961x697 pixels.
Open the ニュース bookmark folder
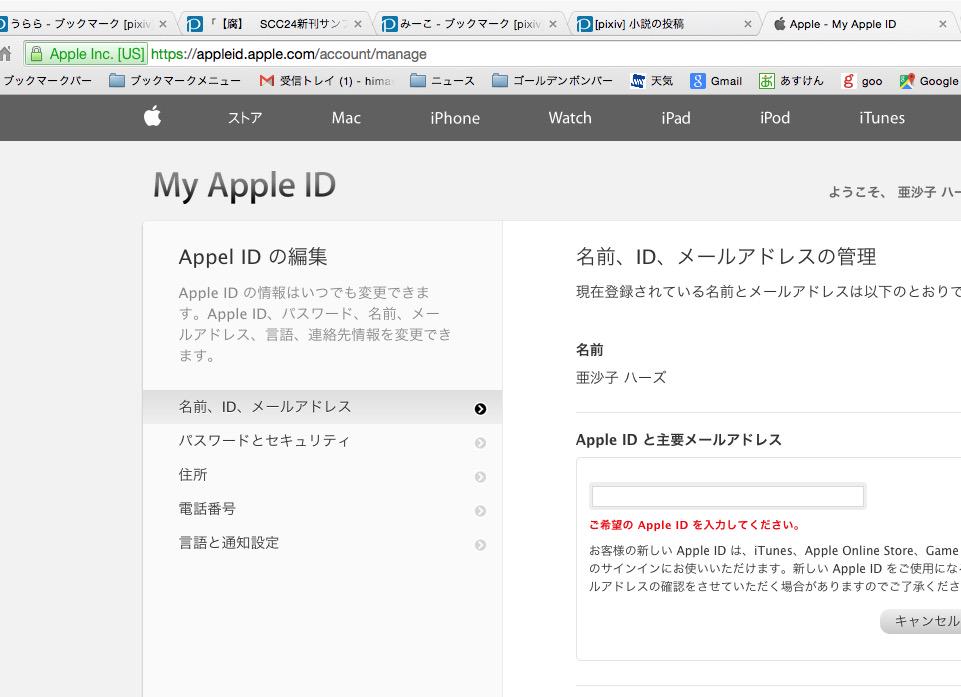443,81
